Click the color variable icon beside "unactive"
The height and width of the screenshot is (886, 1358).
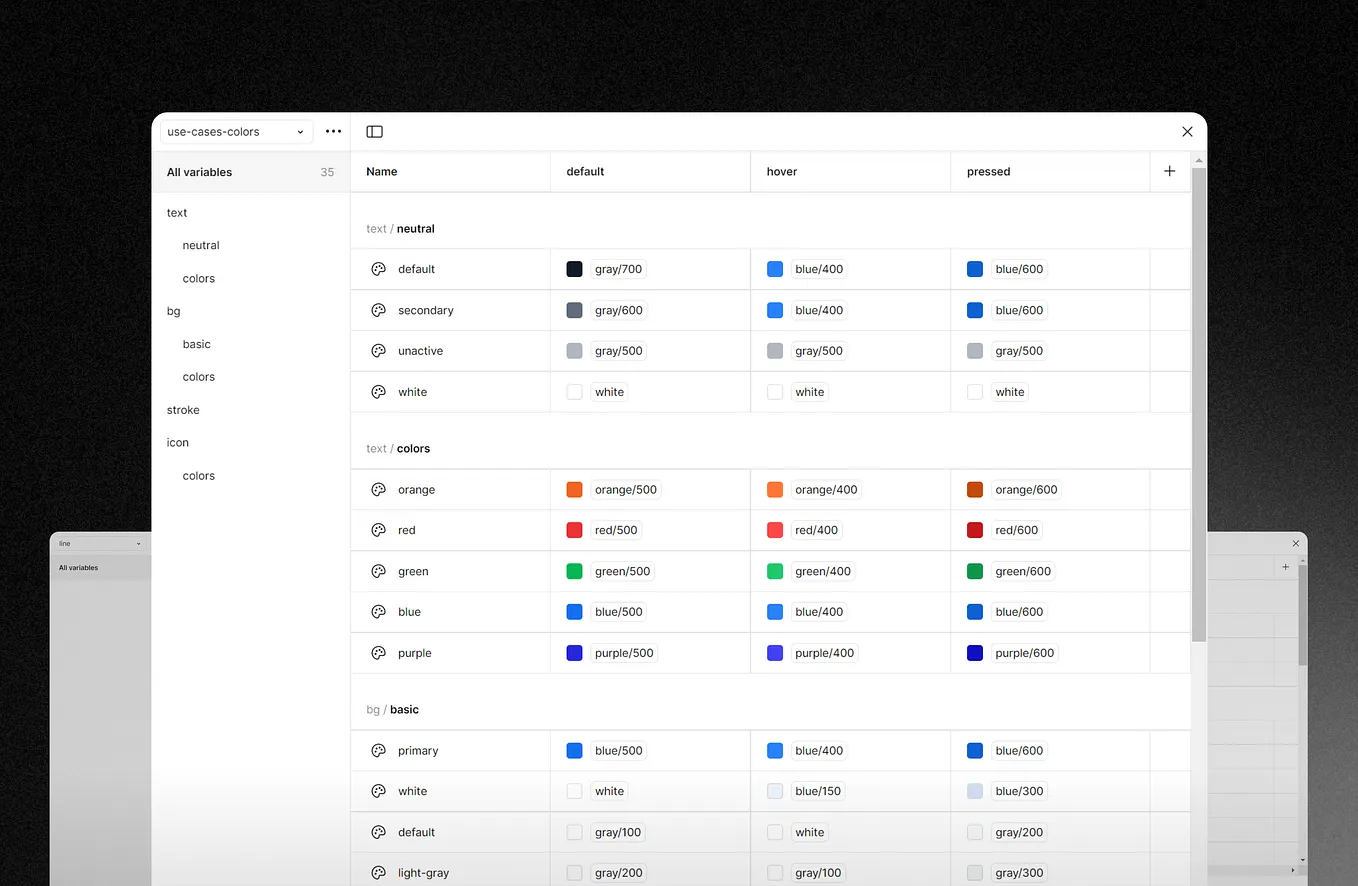click(378, 350)
